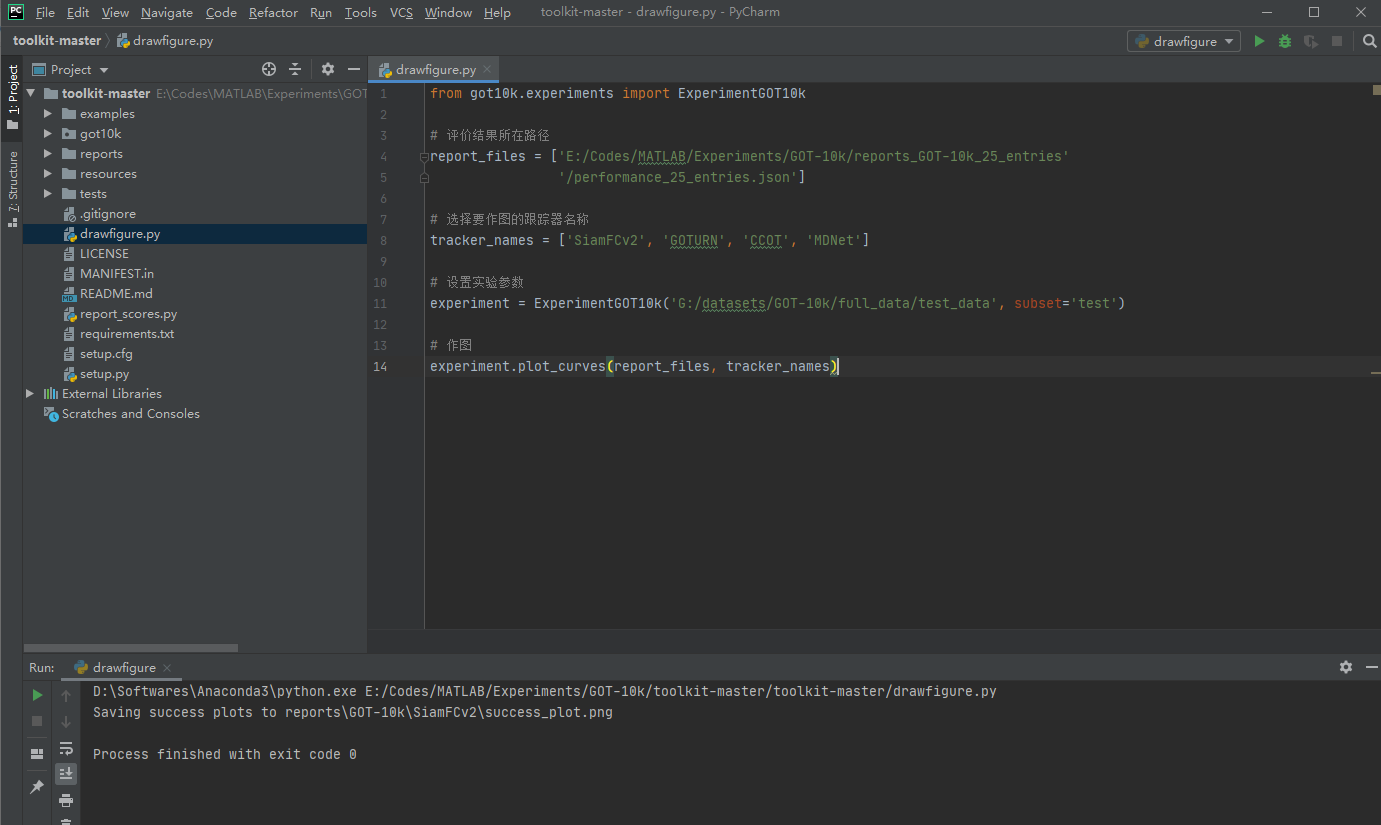The image size is (1381, 825).
Task: Run with coverage icon in top toolbar
Action: point(1311,41)
